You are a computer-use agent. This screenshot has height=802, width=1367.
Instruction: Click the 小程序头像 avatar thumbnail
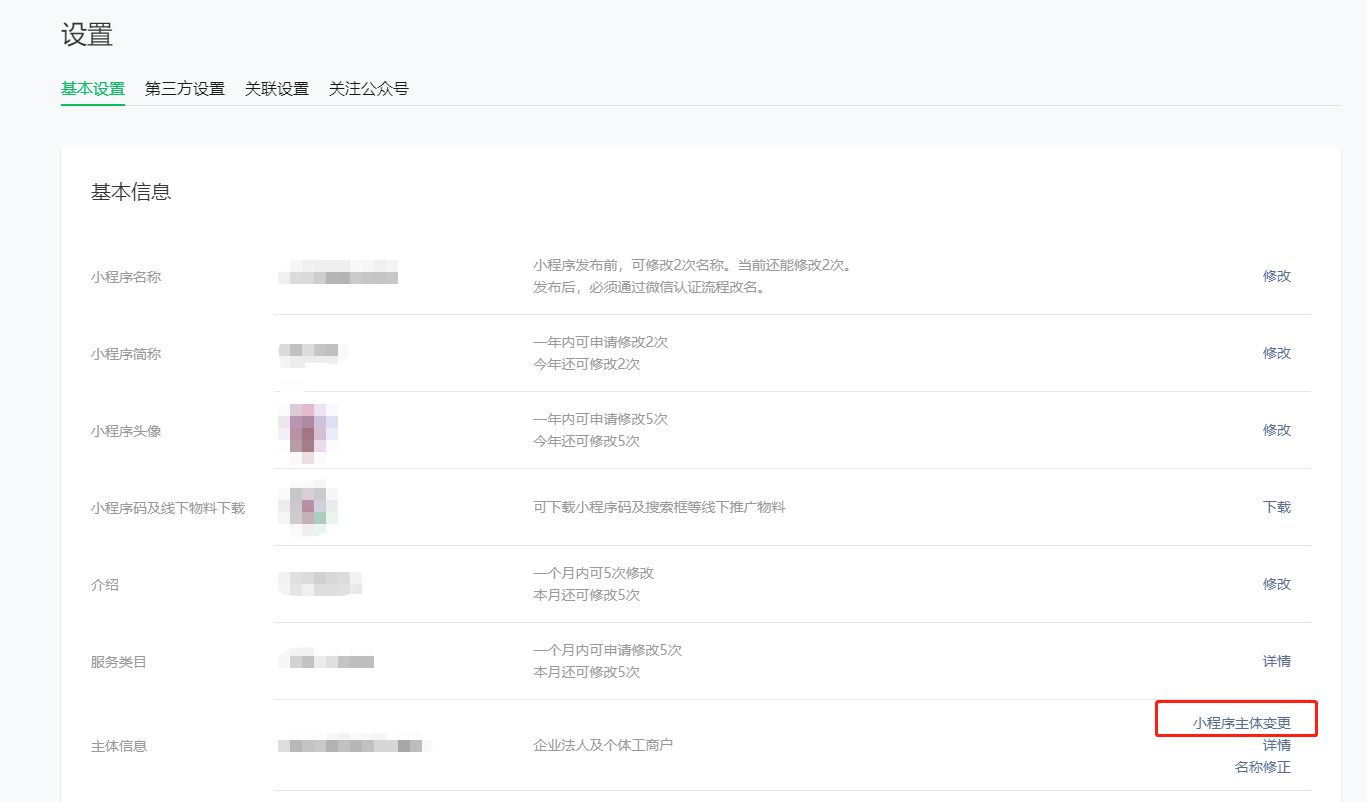click(x=308, y=431)
